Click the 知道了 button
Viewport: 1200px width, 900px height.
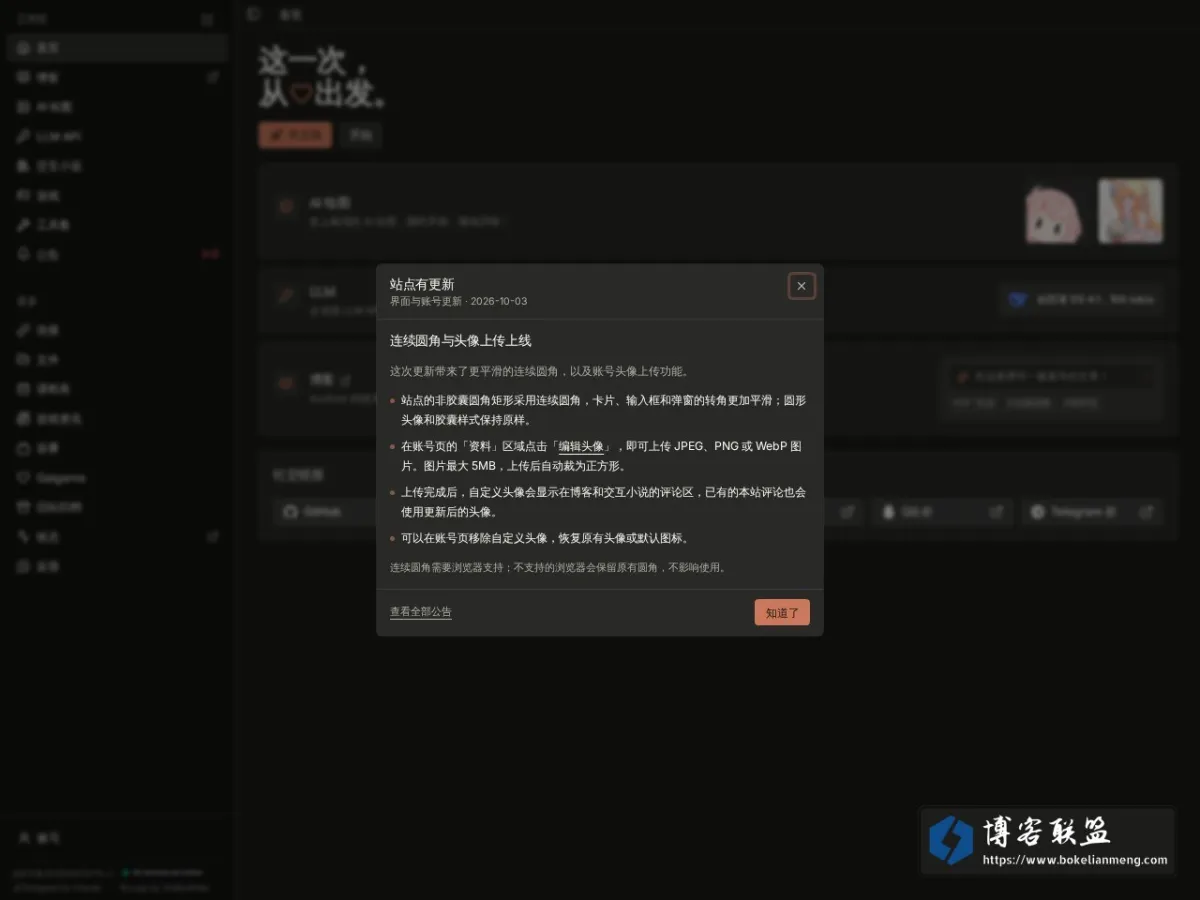pyautogui.click(x=782, y=613)
